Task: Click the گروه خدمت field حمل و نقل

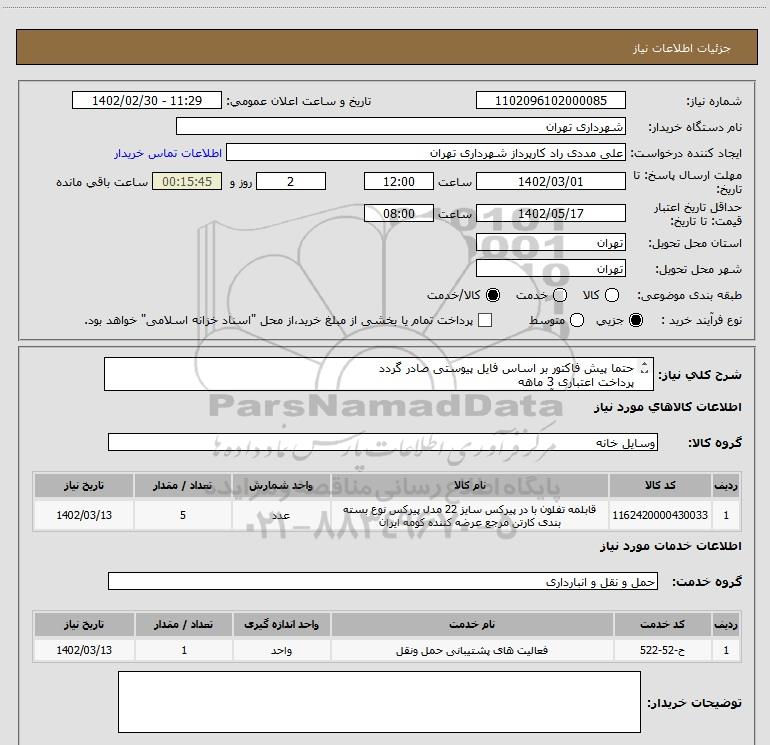Action: [x=381, y=581]
